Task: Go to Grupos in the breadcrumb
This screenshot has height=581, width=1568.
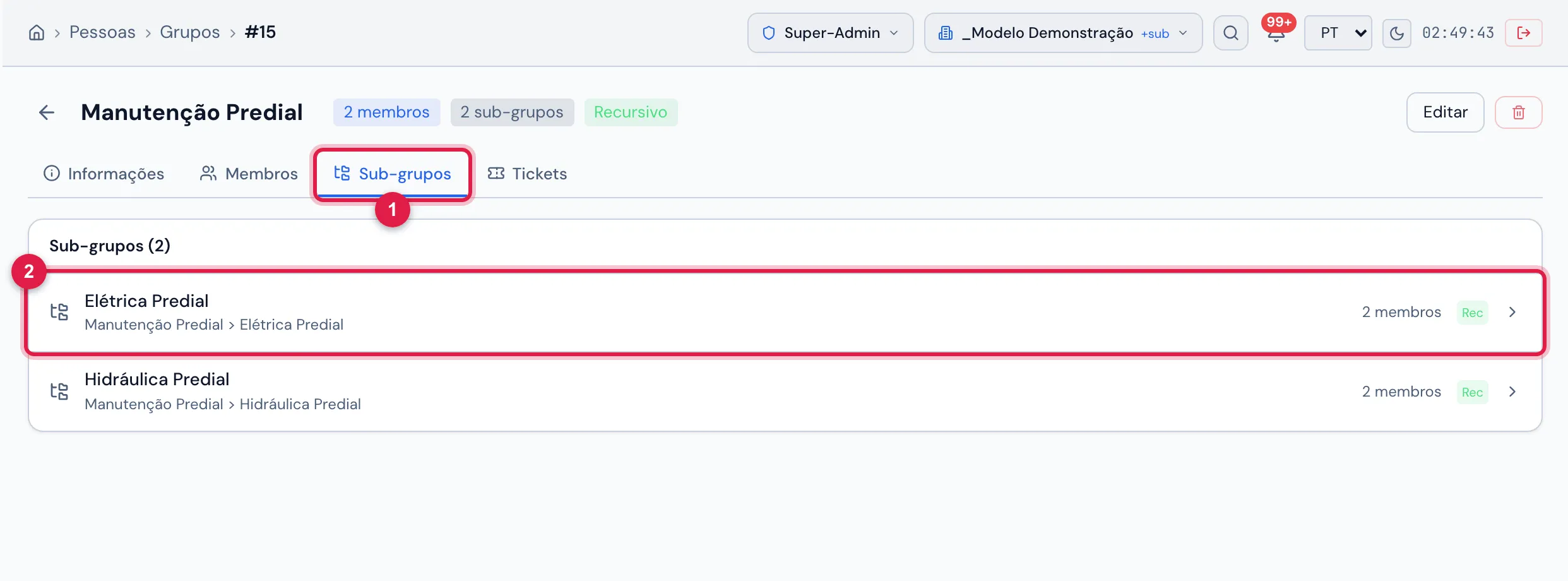Action: [x=190, y=32]
